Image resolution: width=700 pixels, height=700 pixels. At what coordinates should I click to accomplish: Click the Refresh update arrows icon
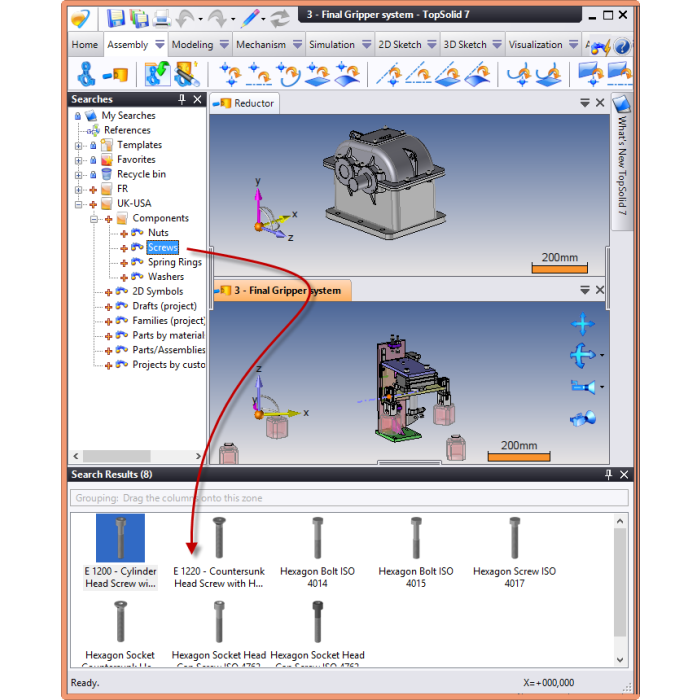coord(280,19)
